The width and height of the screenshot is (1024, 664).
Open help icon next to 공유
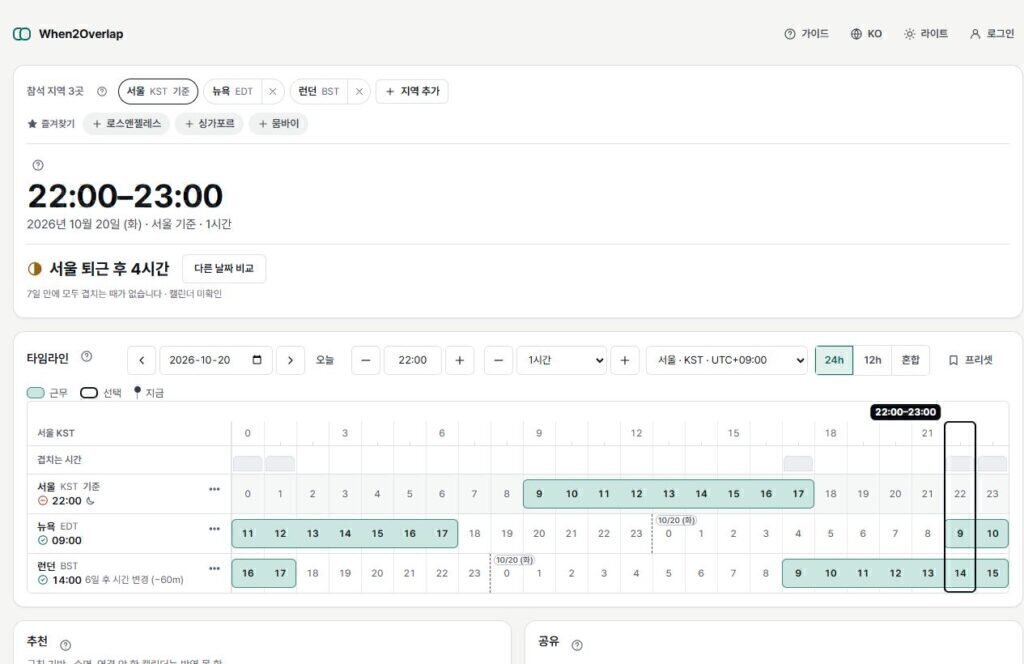577,645
